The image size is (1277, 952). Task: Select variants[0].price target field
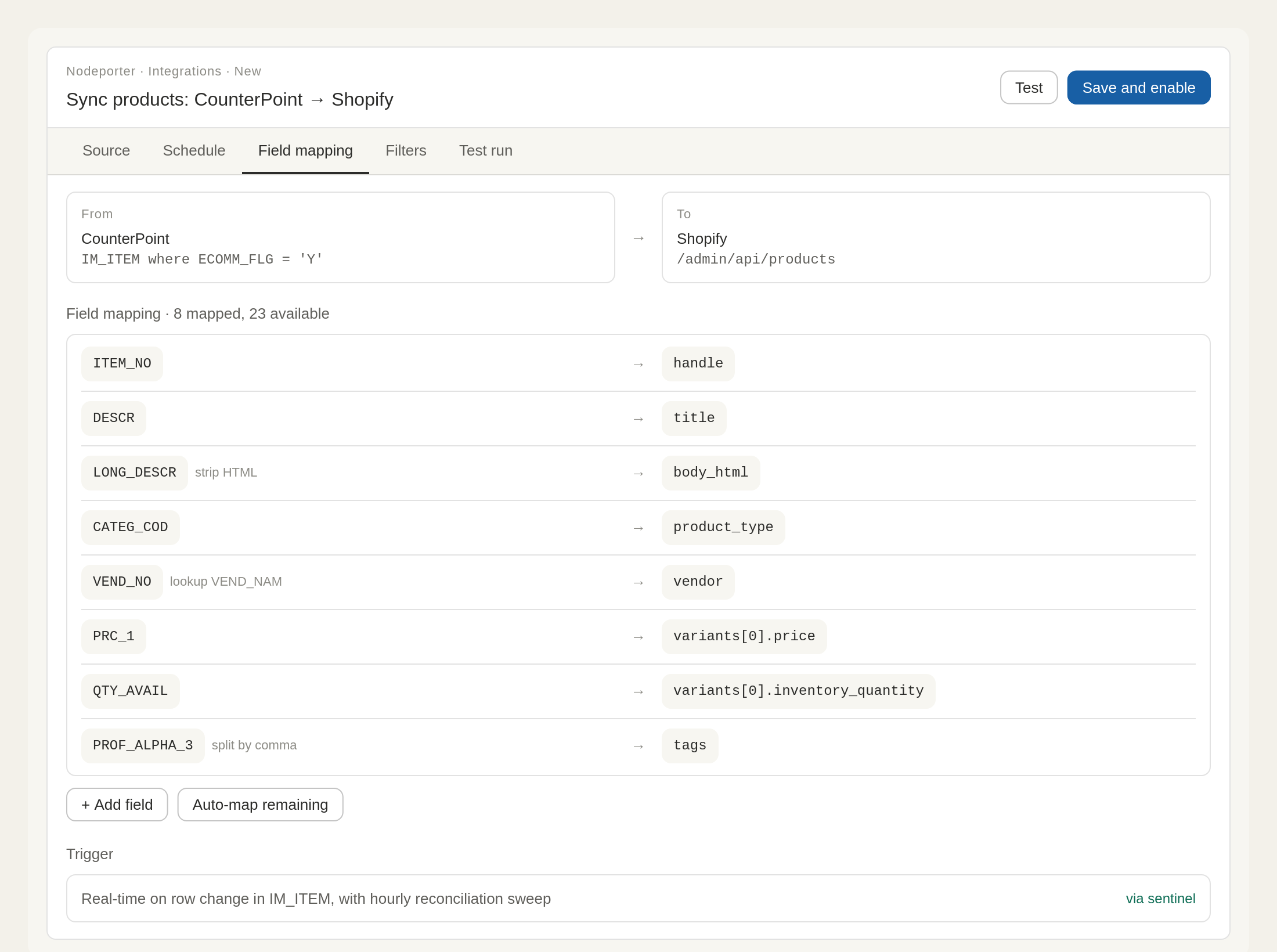coord(744,636)
